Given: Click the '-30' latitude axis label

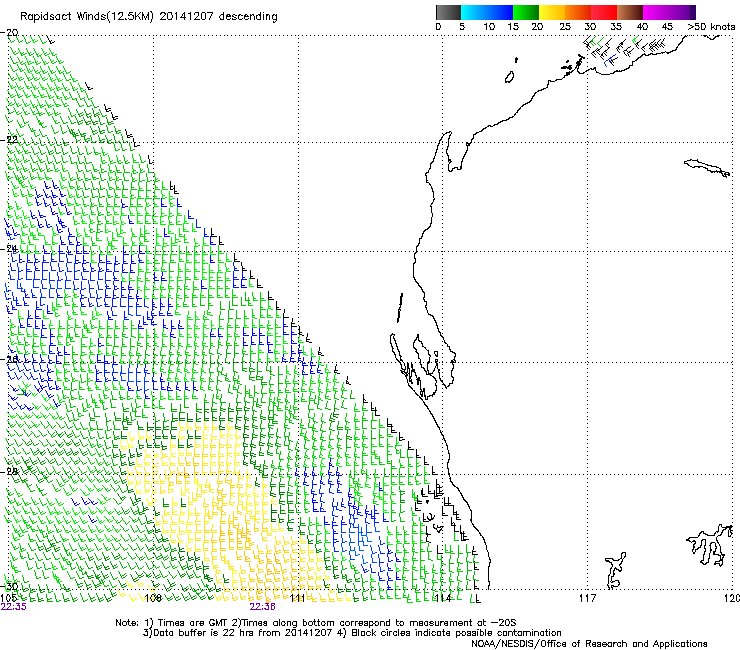Looking at the screenshot, I should [x=9, y=586].
